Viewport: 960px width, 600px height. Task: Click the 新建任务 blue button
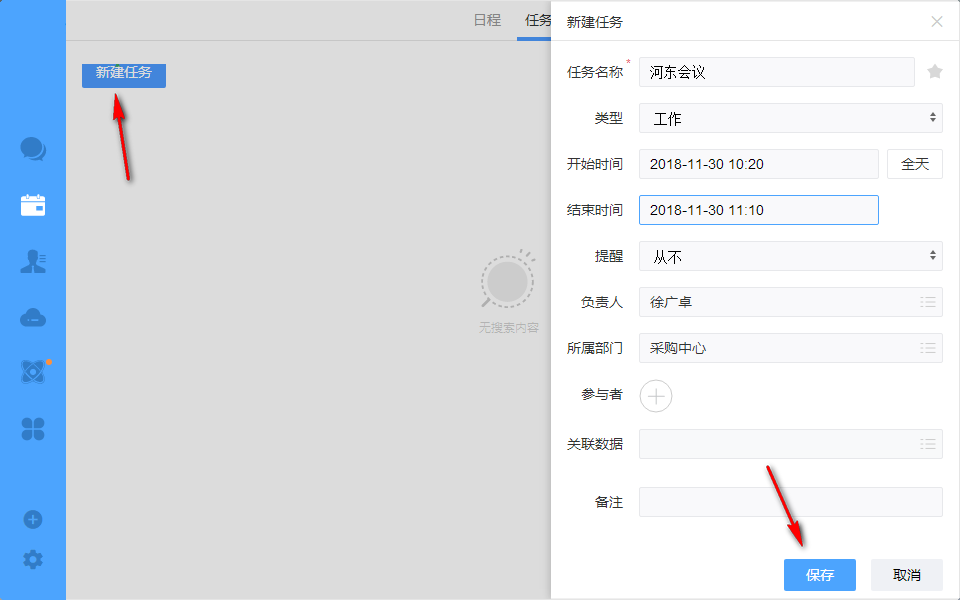pos(123,75)
